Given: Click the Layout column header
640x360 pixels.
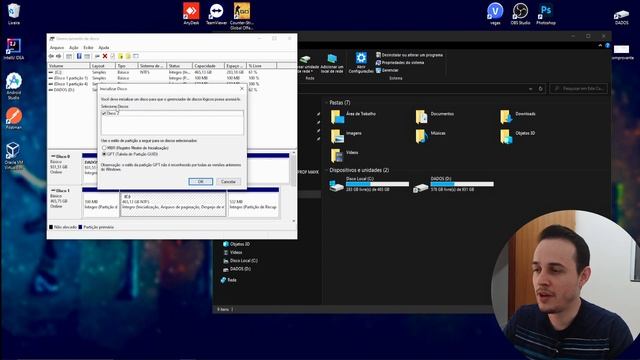Looking at the screenshot, I should tap(102, 66).
